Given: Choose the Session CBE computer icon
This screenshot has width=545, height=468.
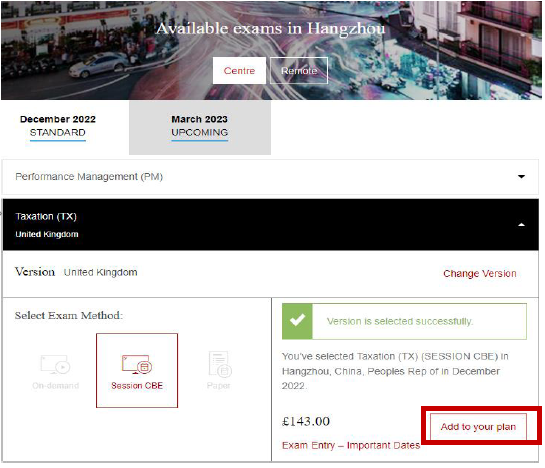Looking at the screenshot, I should [x=137, y=364].
